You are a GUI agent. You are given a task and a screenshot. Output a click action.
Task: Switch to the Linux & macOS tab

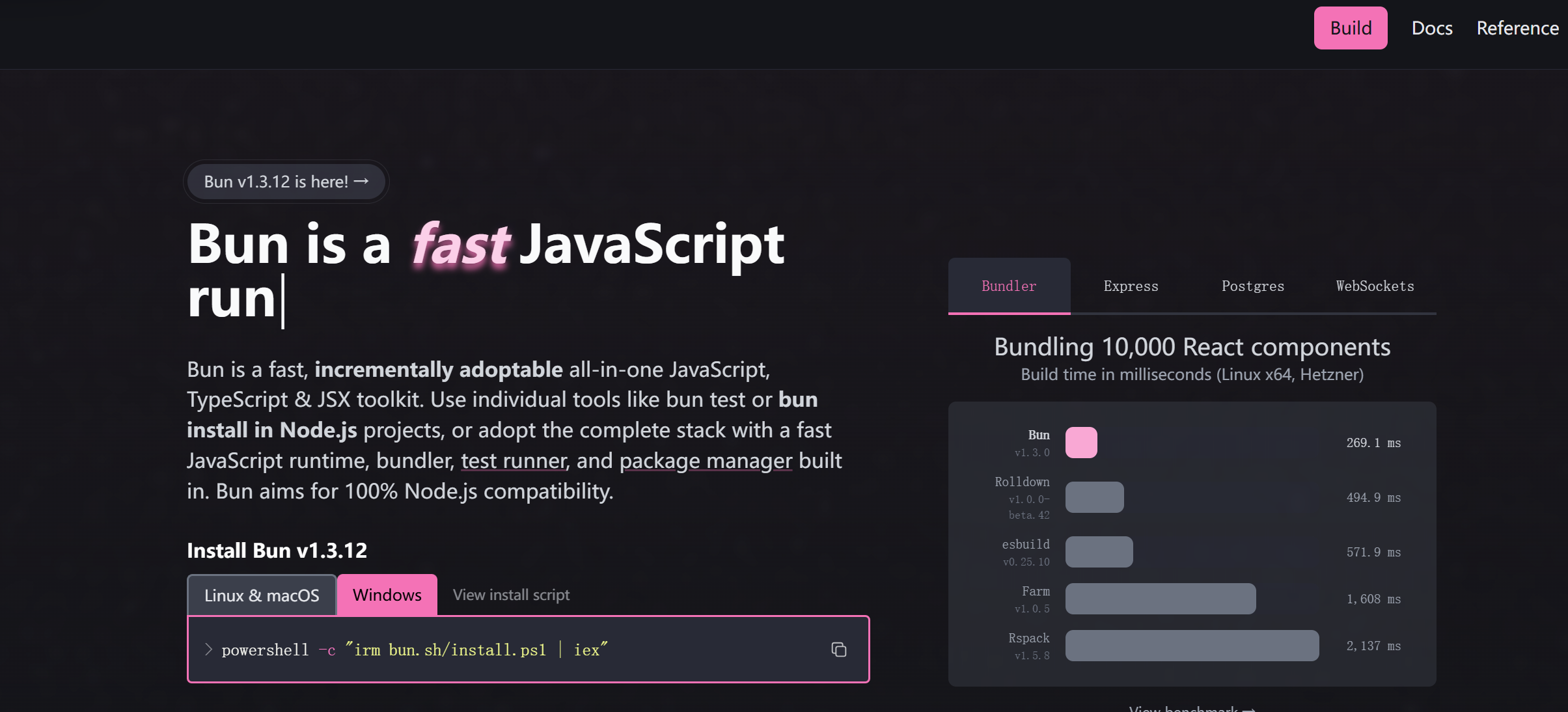point(262,596)
